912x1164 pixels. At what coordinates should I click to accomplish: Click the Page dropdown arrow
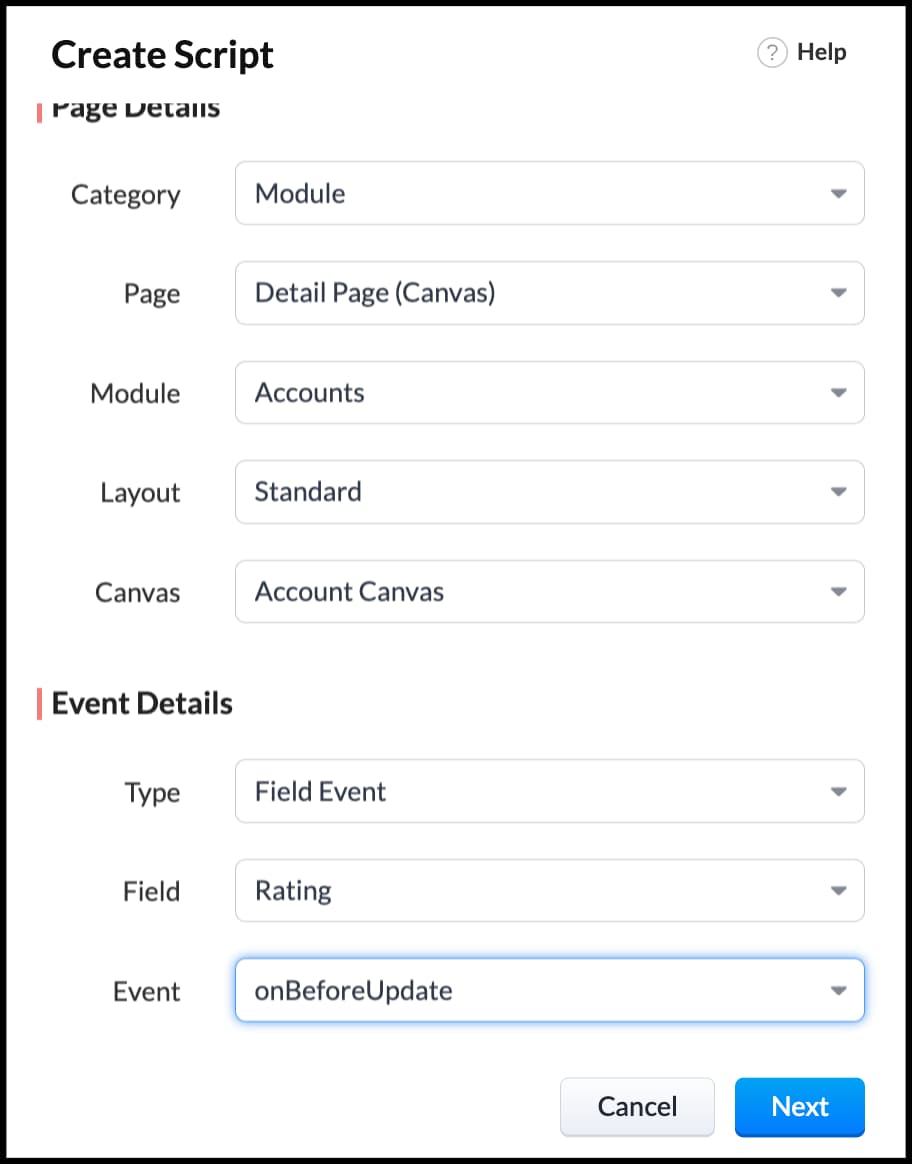[x=839, y=293]
